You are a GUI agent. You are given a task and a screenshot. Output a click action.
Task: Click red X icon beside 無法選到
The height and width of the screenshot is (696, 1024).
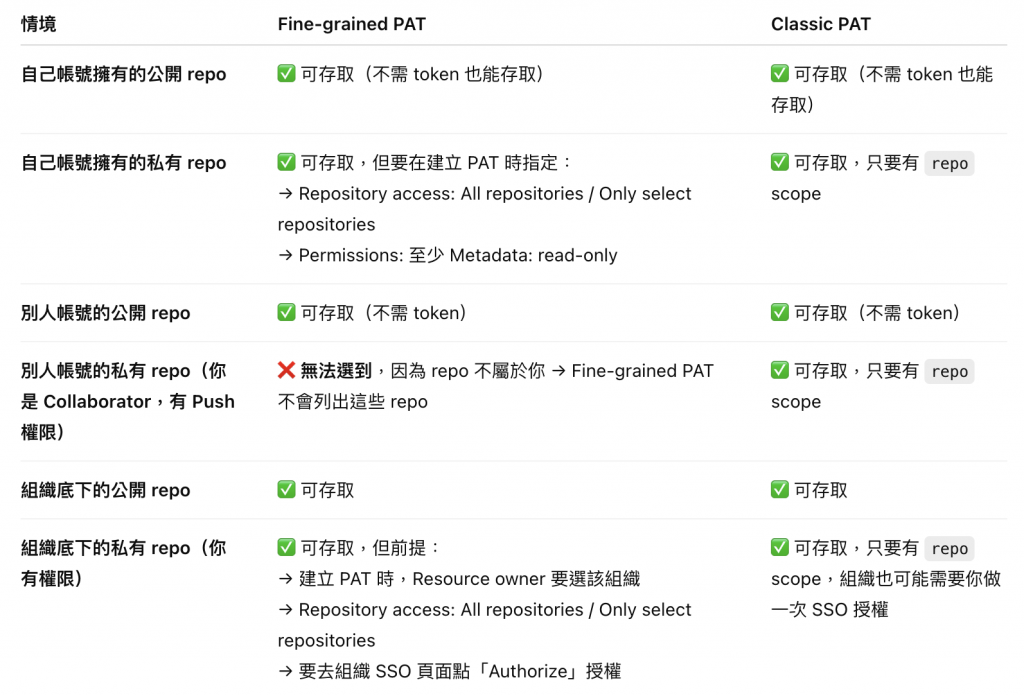[x=286, y=370]
